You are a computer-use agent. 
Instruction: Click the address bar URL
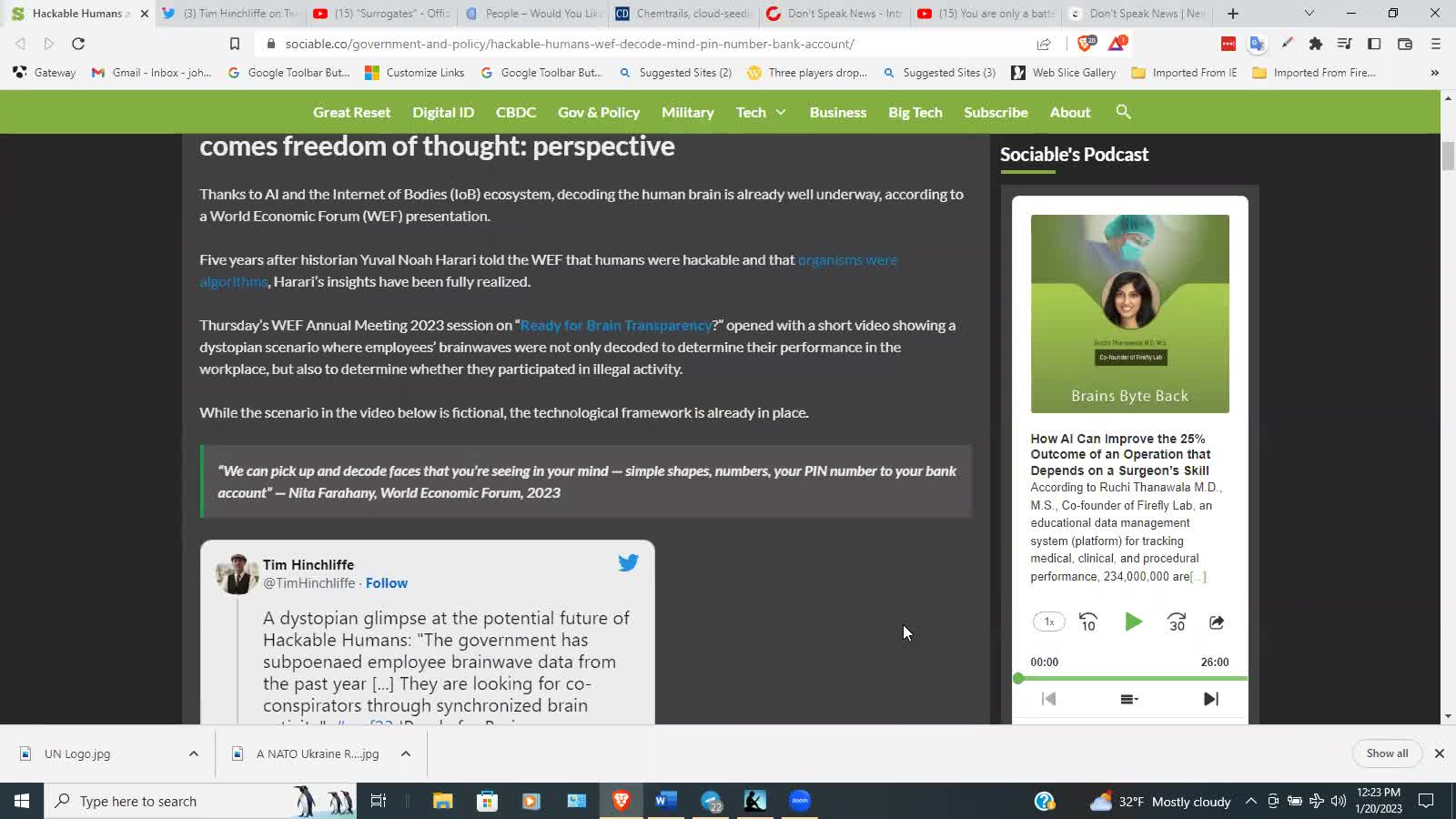[570, 44]
